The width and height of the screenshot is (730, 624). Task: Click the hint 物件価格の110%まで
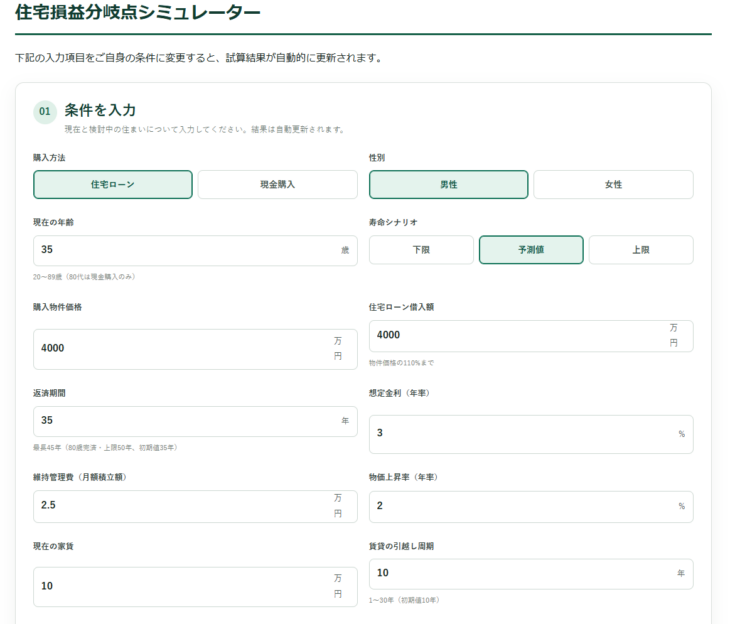401,363
